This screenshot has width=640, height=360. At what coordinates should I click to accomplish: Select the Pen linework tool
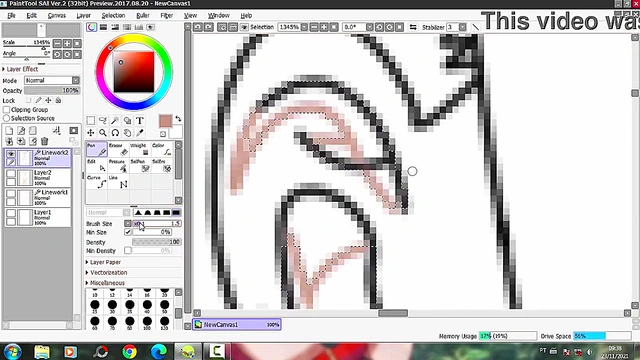(x=97, y=149)
